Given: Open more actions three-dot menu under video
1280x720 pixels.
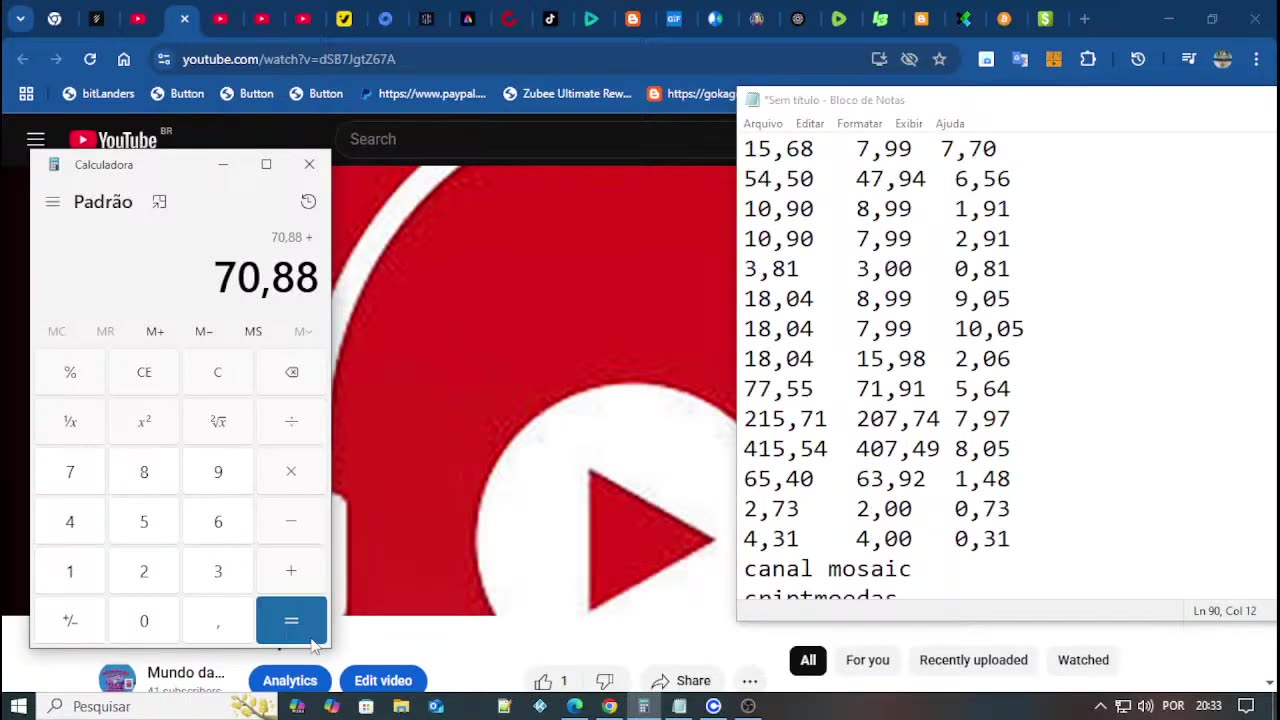Looking at the screenshot, I should (x=750, y=681).
